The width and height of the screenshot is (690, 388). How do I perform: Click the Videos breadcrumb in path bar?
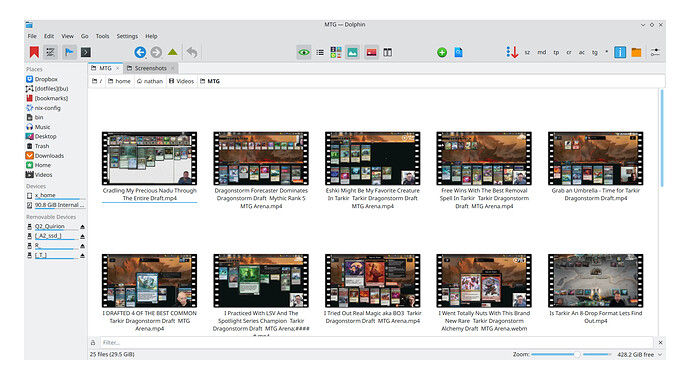click(x=181, y=81)
